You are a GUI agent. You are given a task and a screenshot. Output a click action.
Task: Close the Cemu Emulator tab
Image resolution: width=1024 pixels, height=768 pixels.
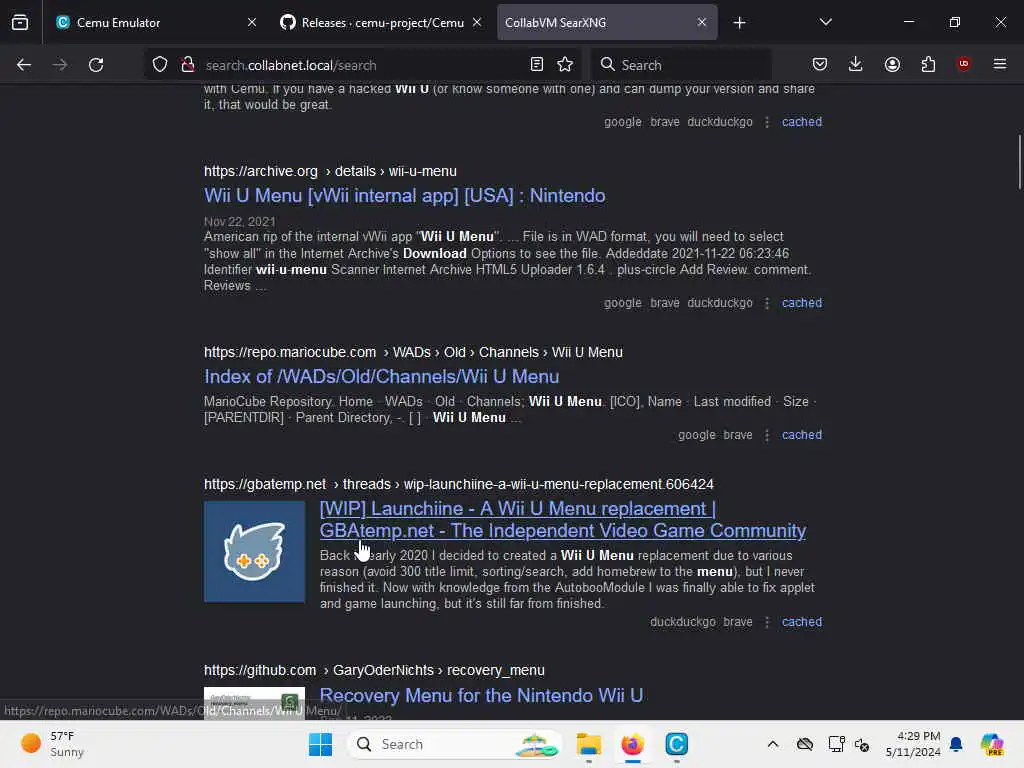(x=252, y=22)
